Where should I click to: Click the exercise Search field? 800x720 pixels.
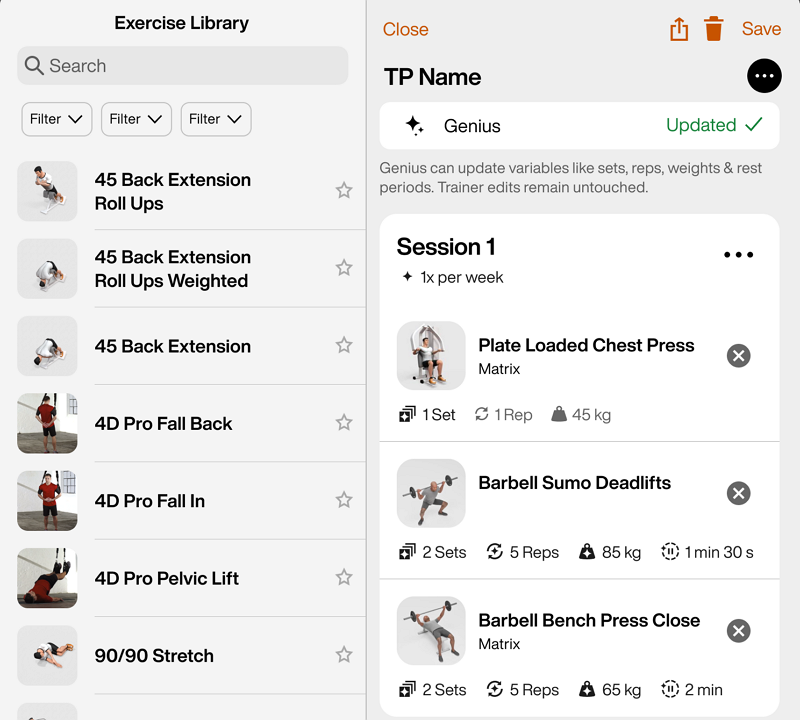[x=183, y=66]
